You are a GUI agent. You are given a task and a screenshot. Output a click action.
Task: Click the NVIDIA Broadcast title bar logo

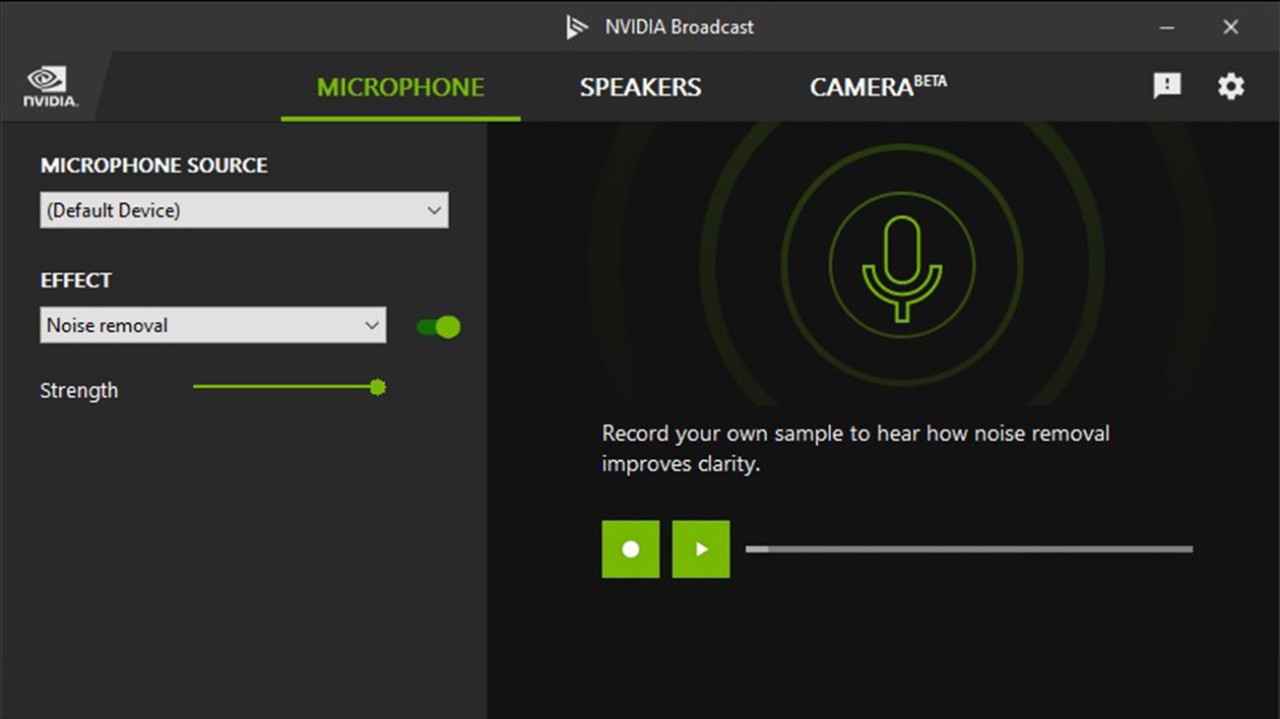[576, 27]
